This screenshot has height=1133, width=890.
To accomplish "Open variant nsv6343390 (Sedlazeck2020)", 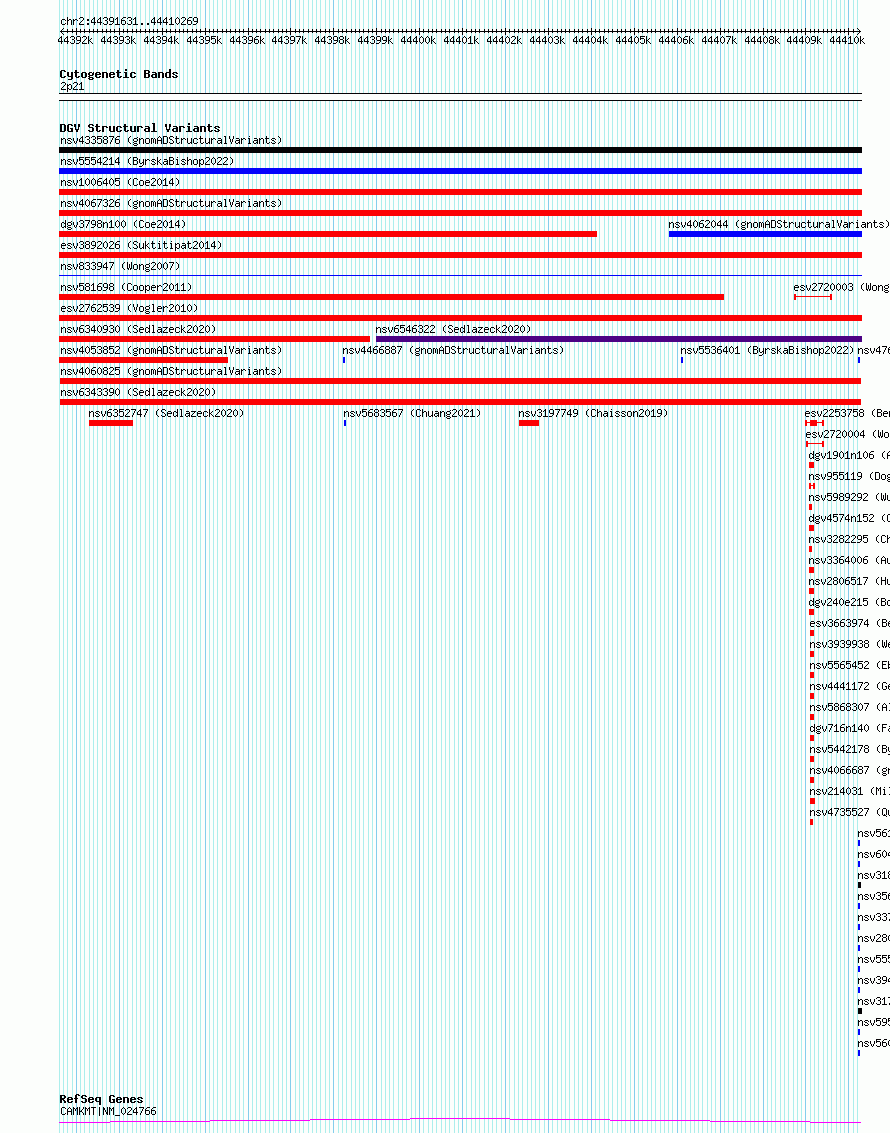I will (x=138, y=392).
